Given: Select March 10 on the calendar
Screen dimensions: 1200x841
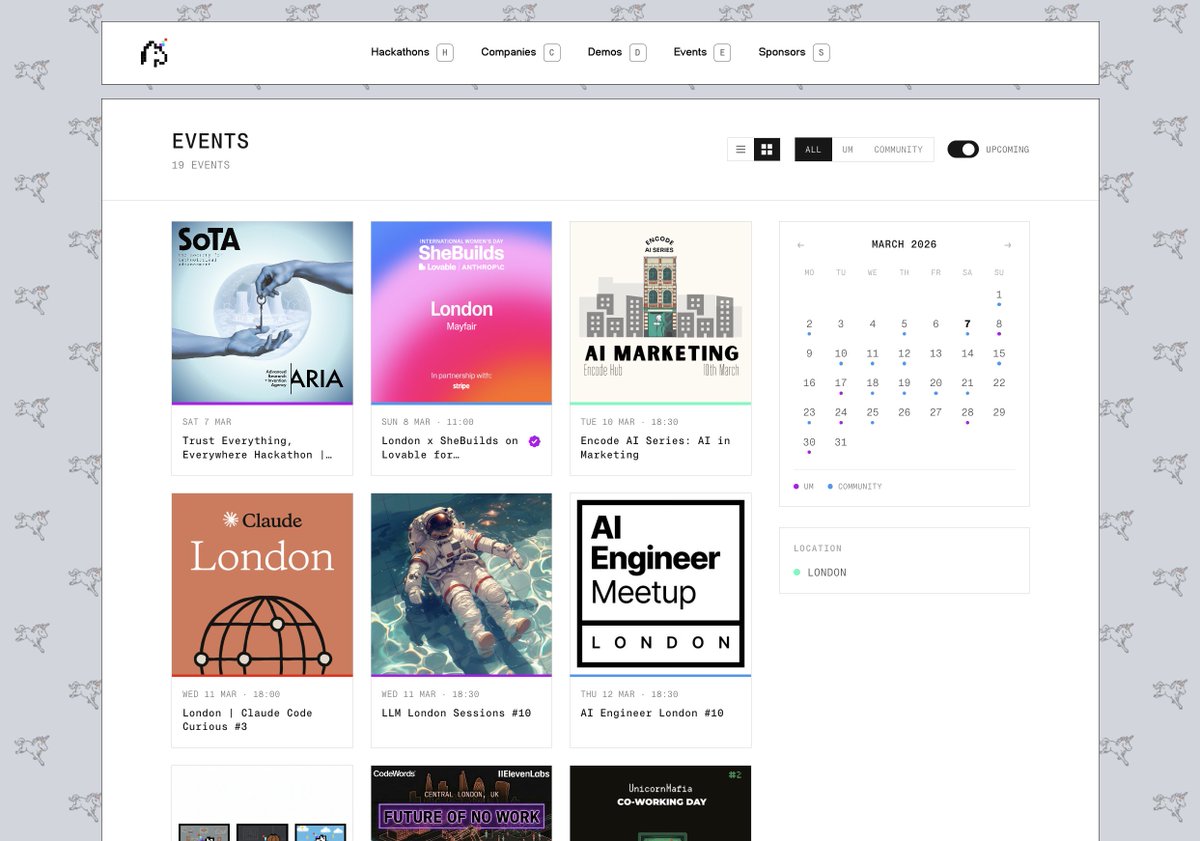Looking at the screenshot, I should click(x=841, y=354).
